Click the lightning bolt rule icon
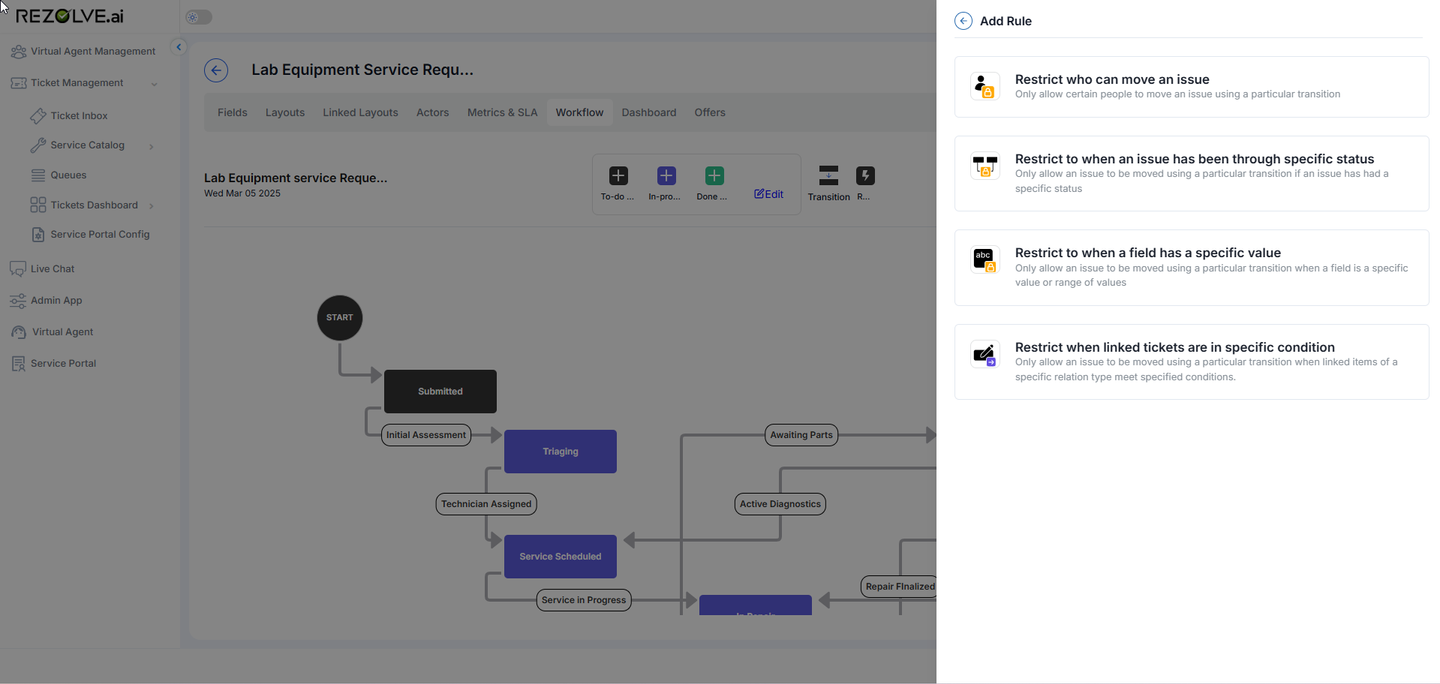Screen dimensions: 1440x684 pyautogui.click(x=865, y=176)
